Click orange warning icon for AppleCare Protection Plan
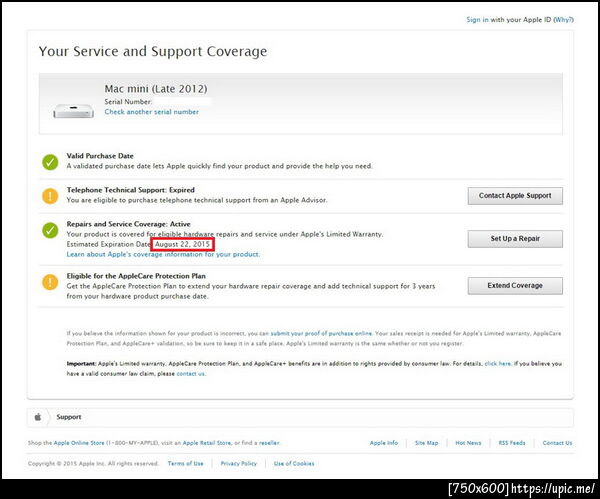This screenshot has height=499, width=600. click(x=50, y=282)
